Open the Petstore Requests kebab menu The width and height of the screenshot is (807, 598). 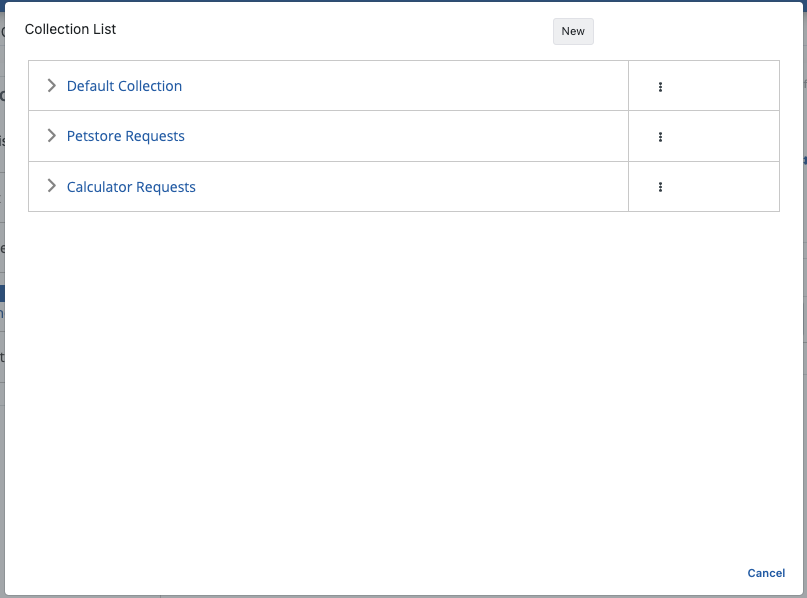pos(660,137)
